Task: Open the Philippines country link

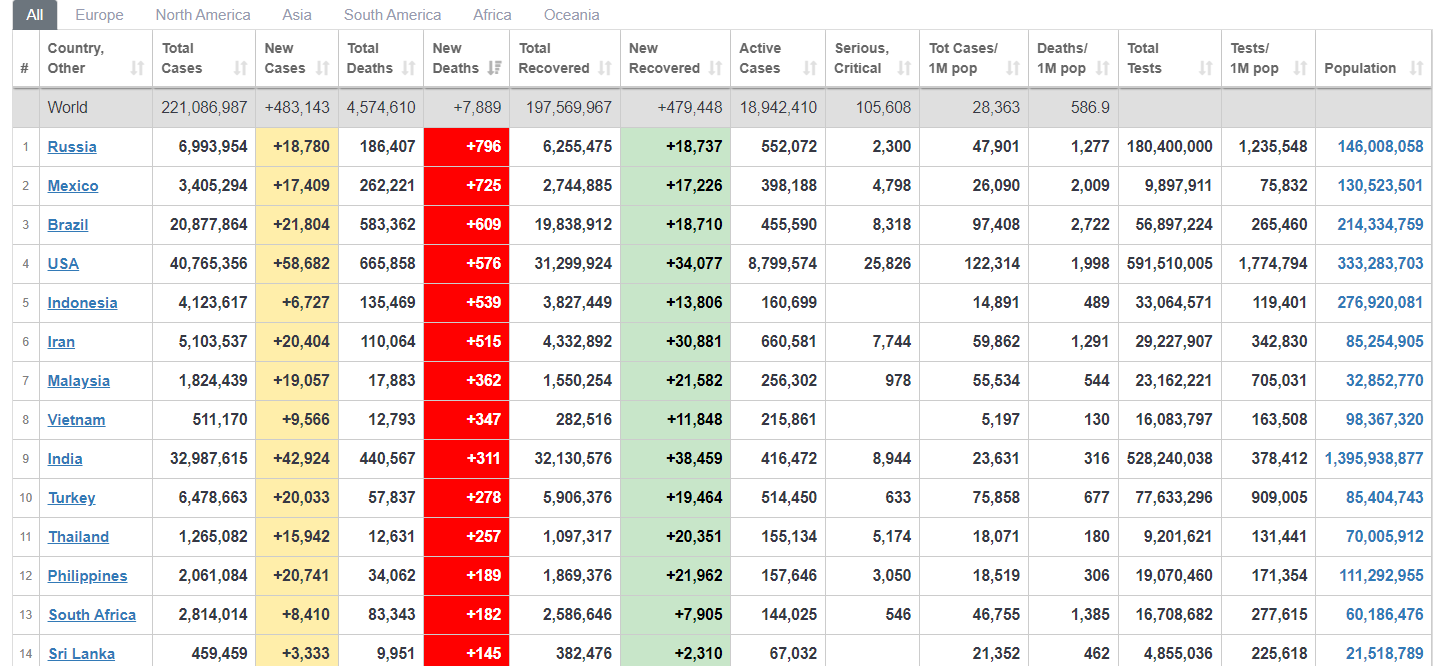Action: pos(88,576)
